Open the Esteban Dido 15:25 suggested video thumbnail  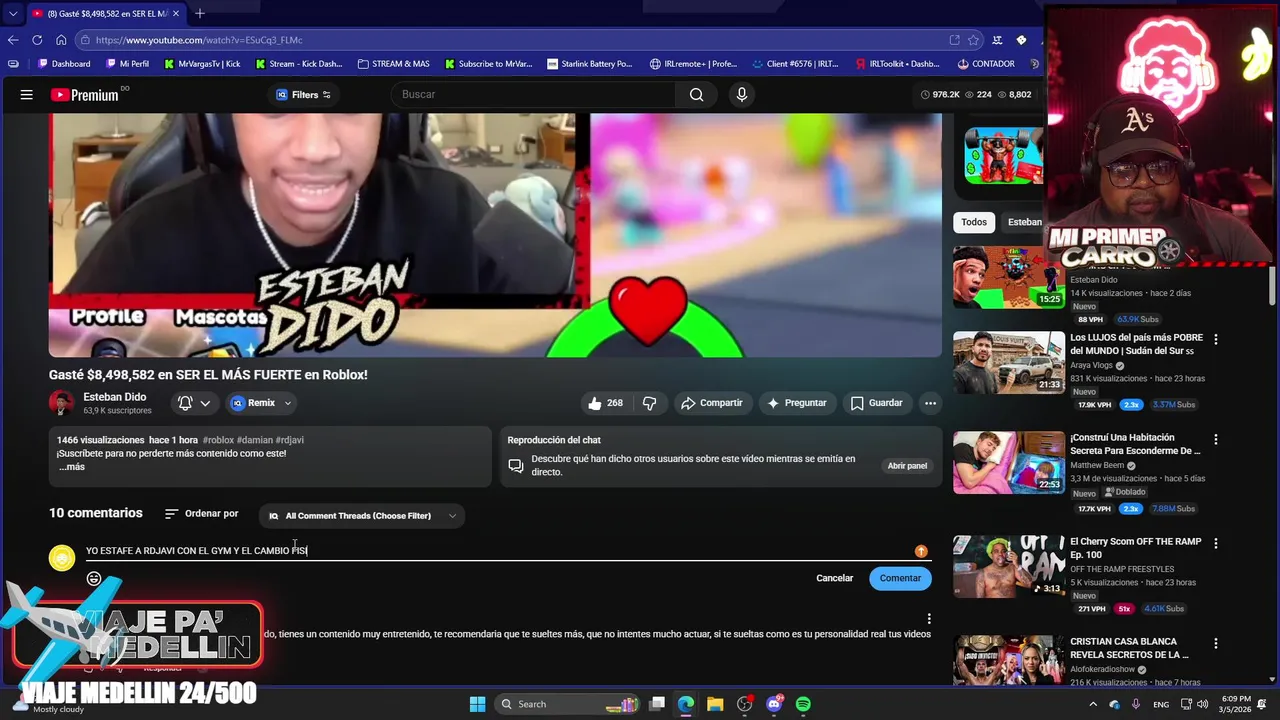tap(1009, 278)
